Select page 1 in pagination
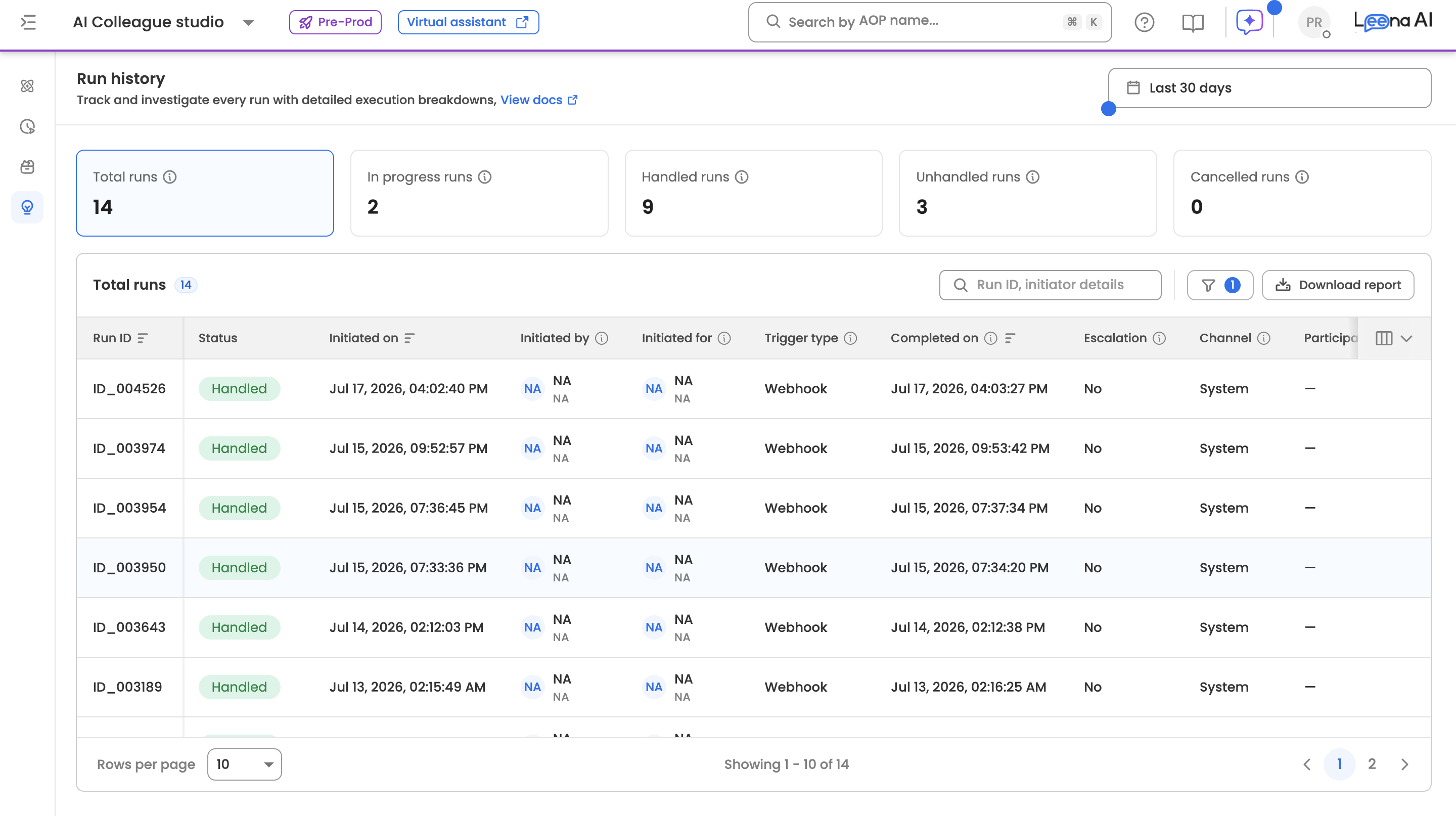Image resolution: width=1456 pixels, height=816 pixels. click(1340, 764)
